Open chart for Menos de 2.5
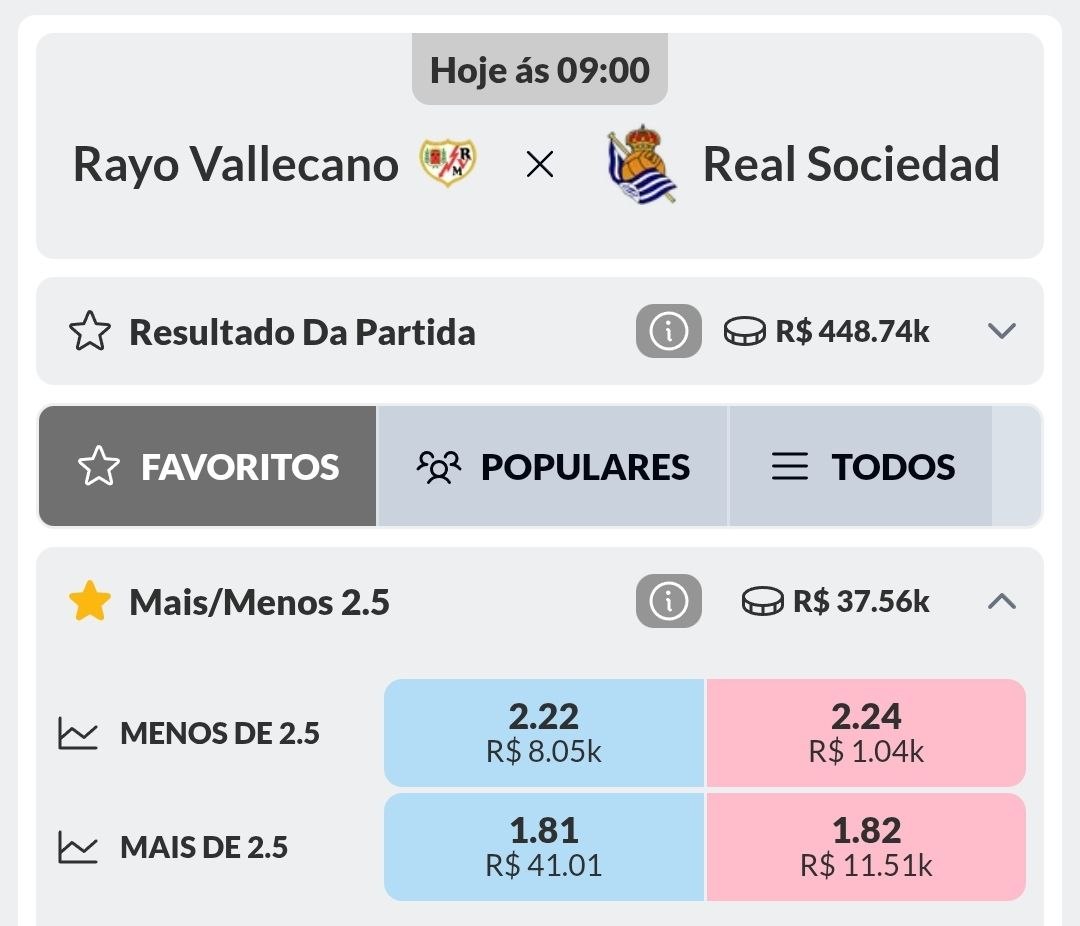This screenshot has height=926, width=1080. tap(78, 734)
